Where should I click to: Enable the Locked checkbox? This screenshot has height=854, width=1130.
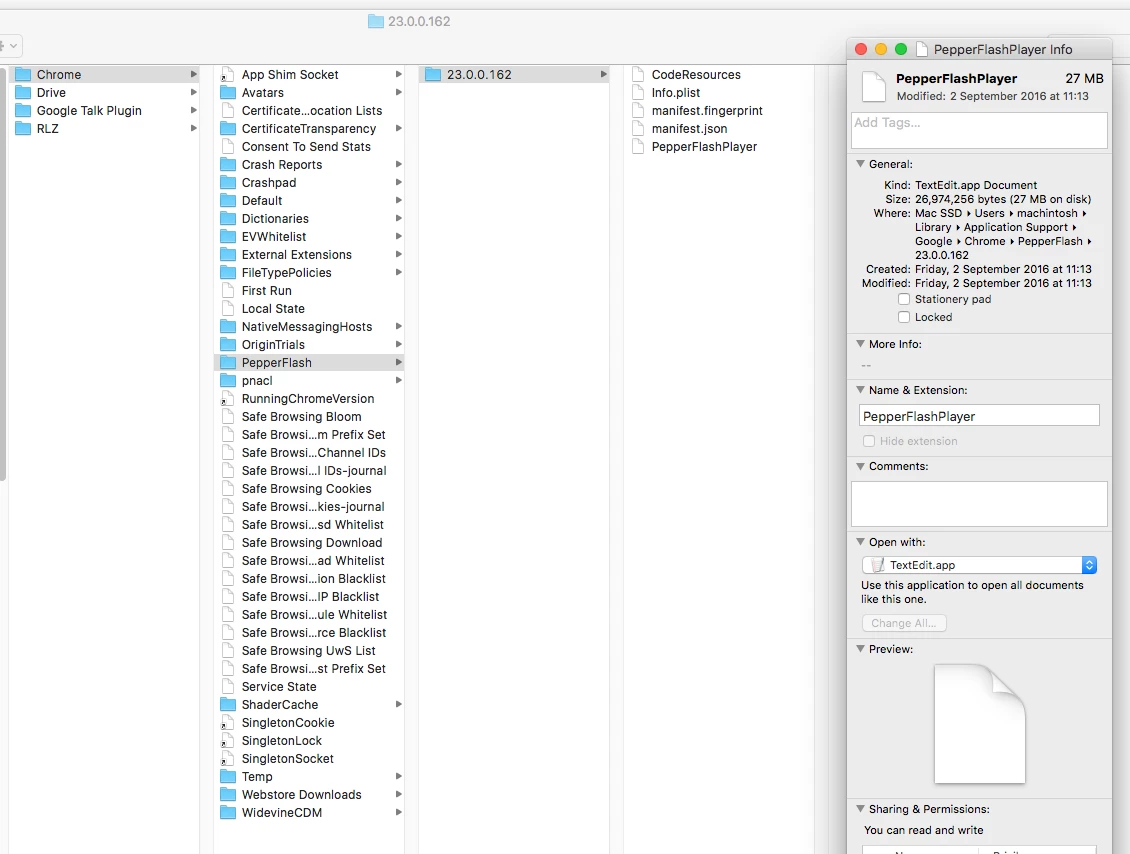904,317
